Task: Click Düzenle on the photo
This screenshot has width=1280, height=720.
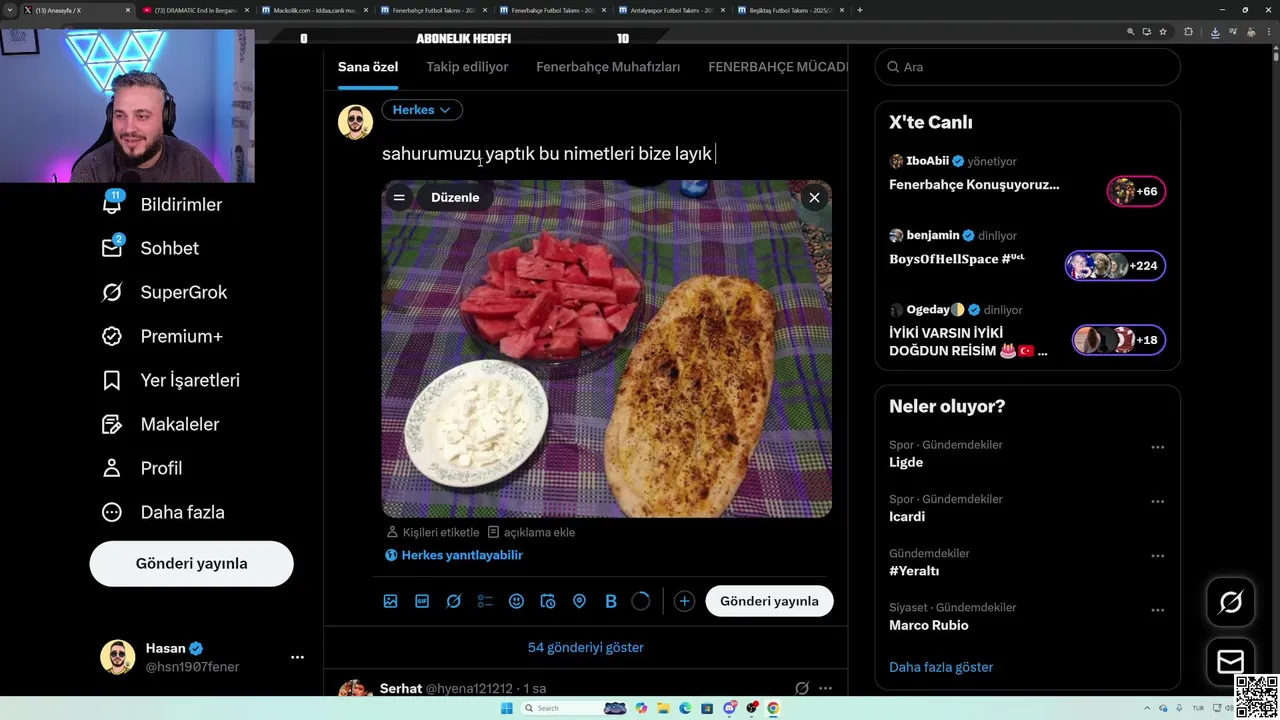Action: tap(455, 198)
